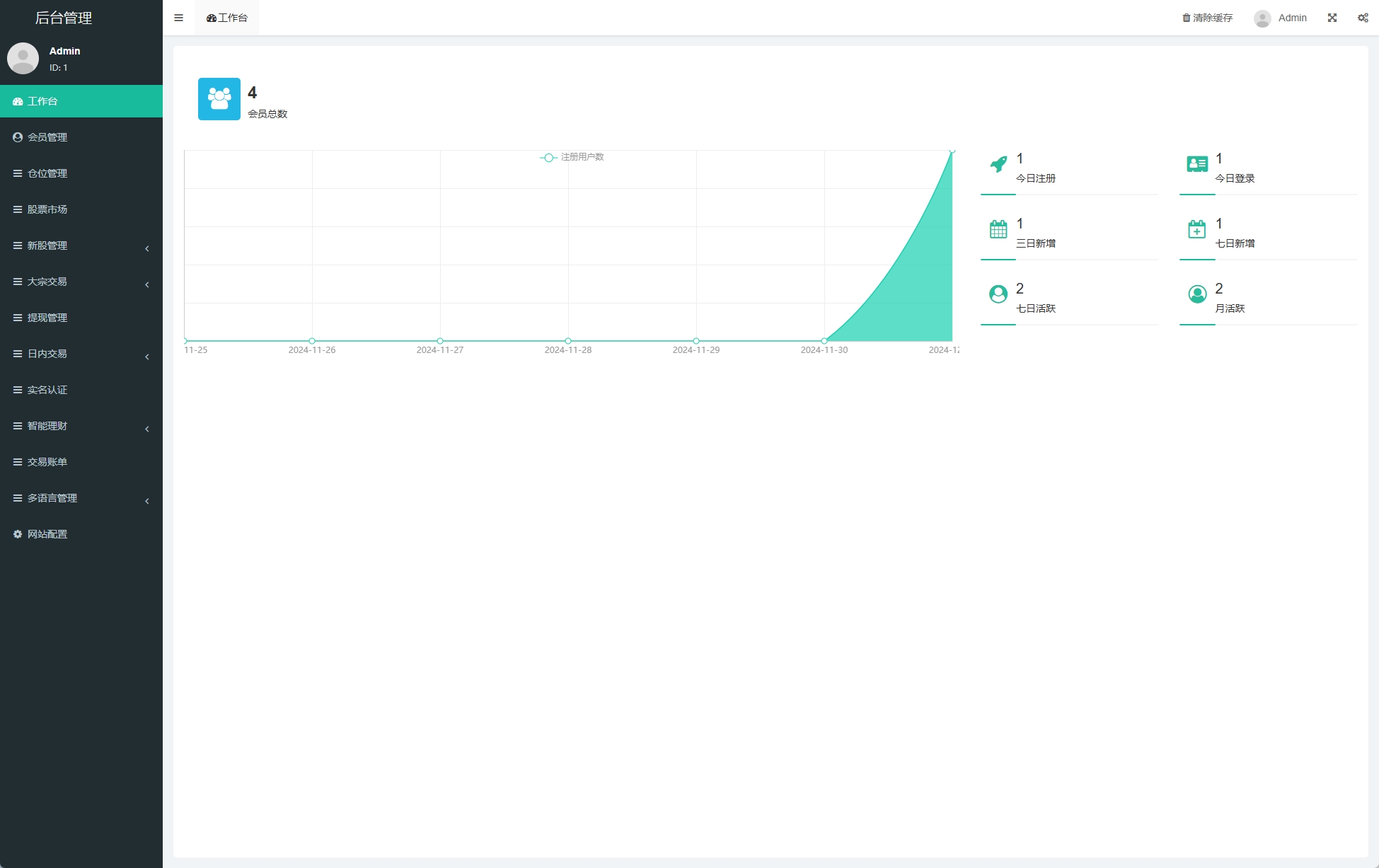The image size is (1379, 868).
Task: Click the user icon for 七日活跃
Action: click(x=998, y=294)
